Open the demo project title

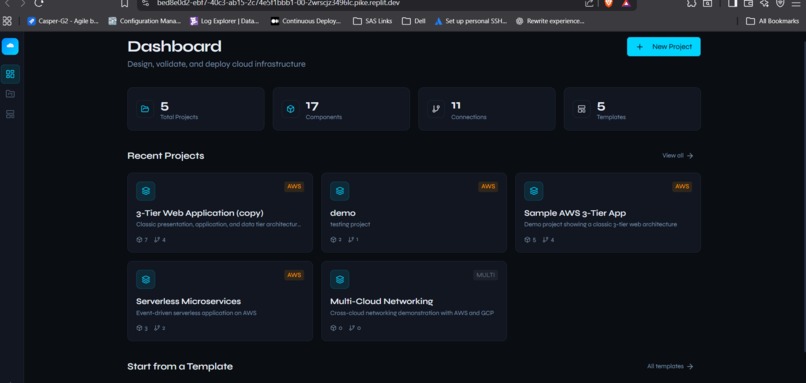(x=343, y=213)
